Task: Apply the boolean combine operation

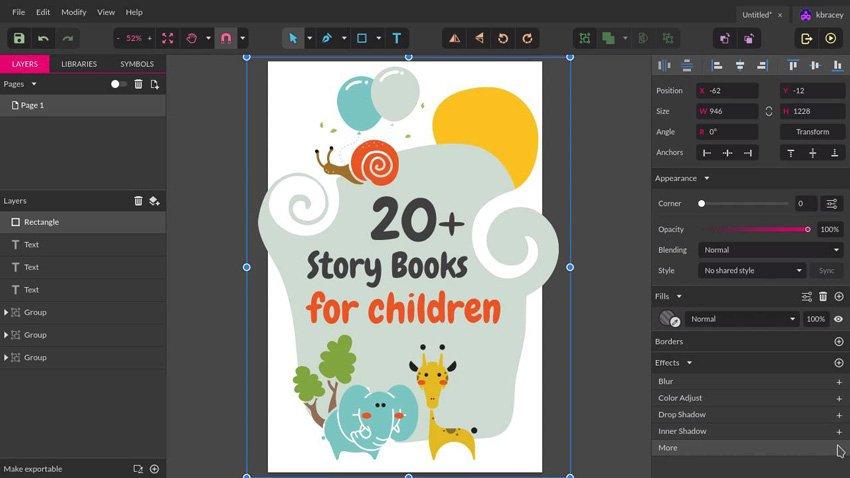Action: [x=609, y=38]
